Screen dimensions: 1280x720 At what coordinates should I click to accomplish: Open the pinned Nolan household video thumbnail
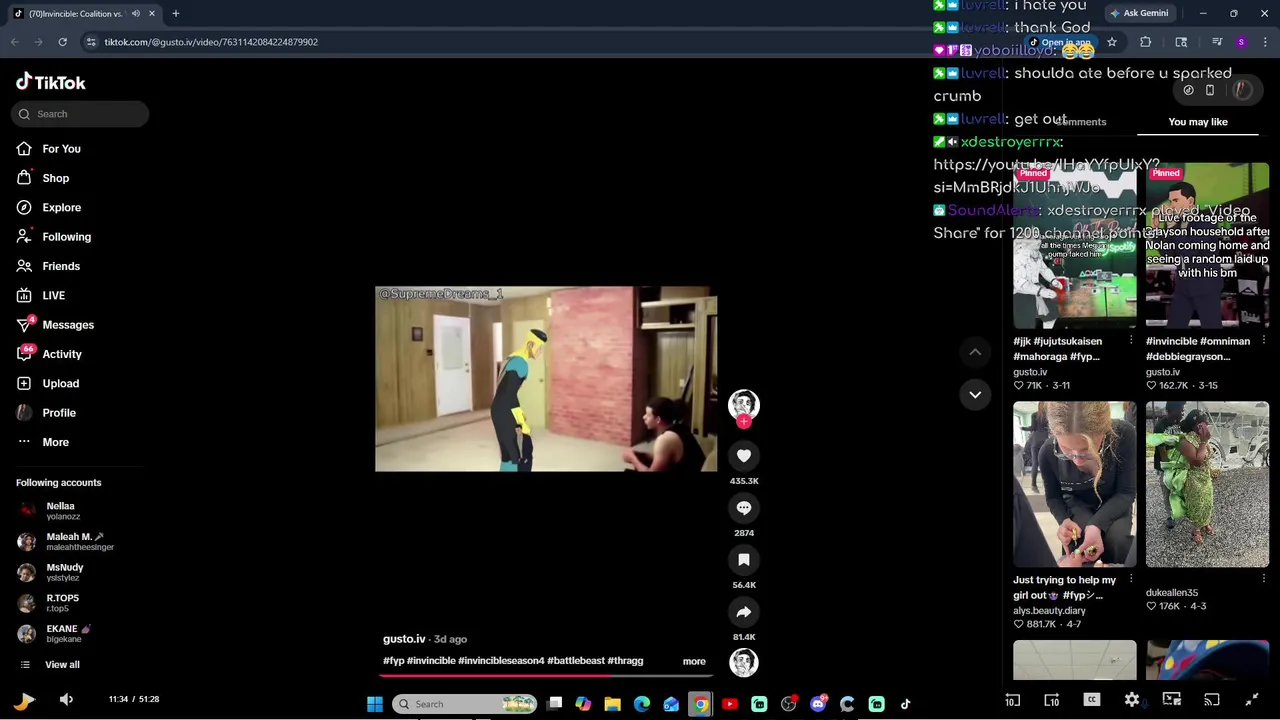tap(1207, 245)
